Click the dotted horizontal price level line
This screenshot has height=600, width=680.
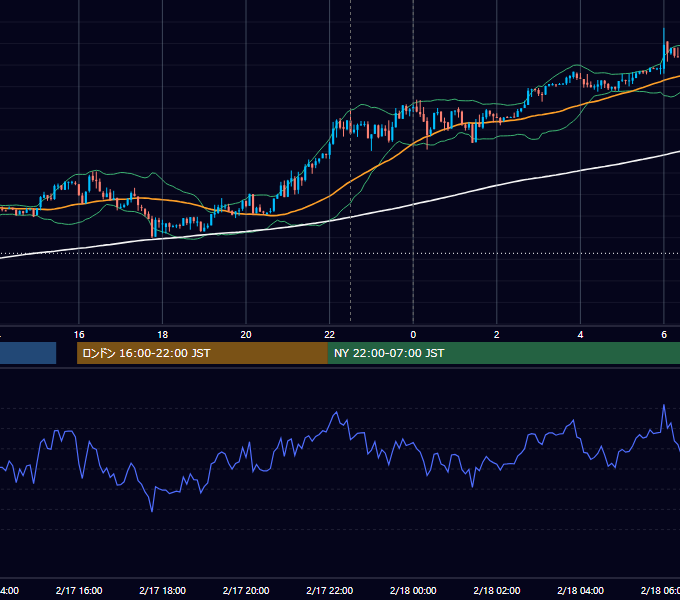340,253
